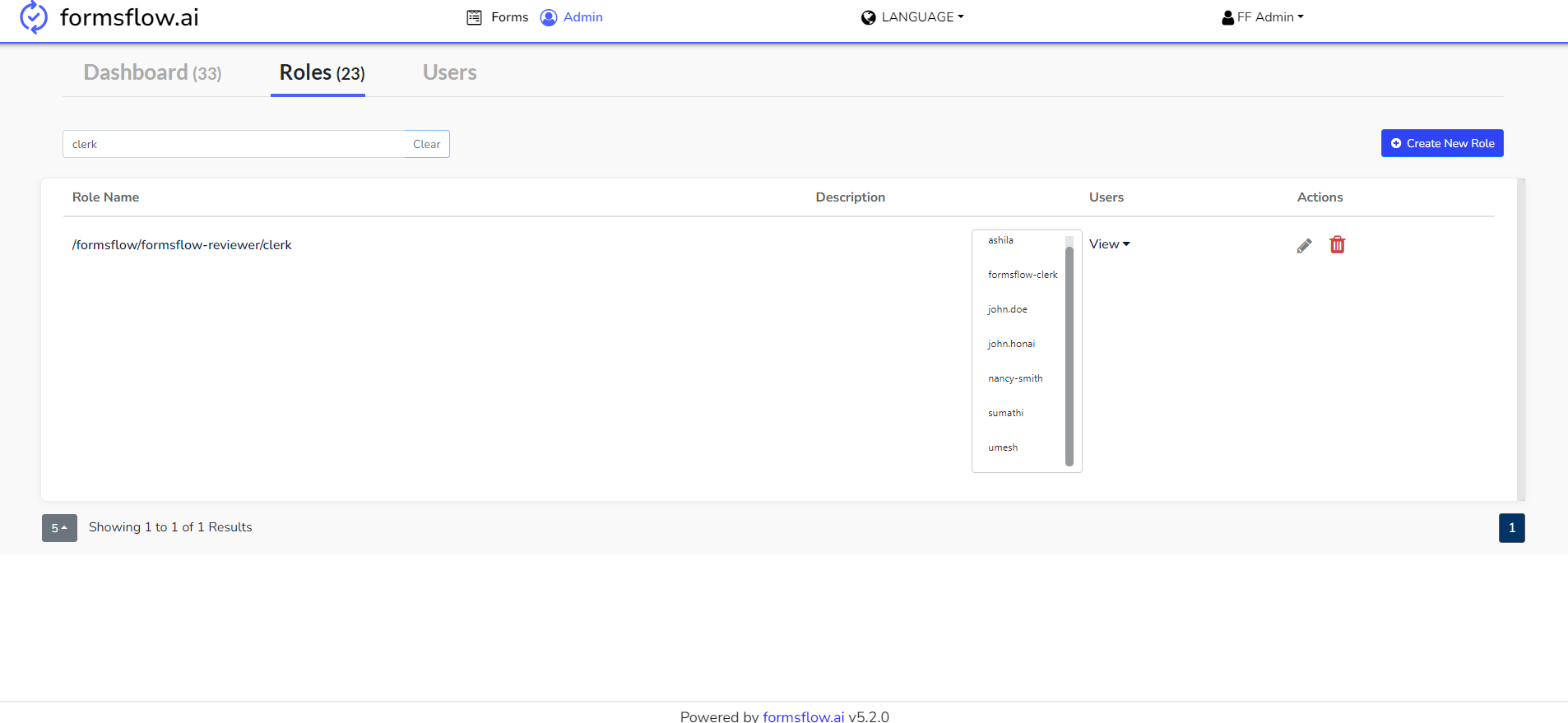Click the Admin user circle icon

548,17
